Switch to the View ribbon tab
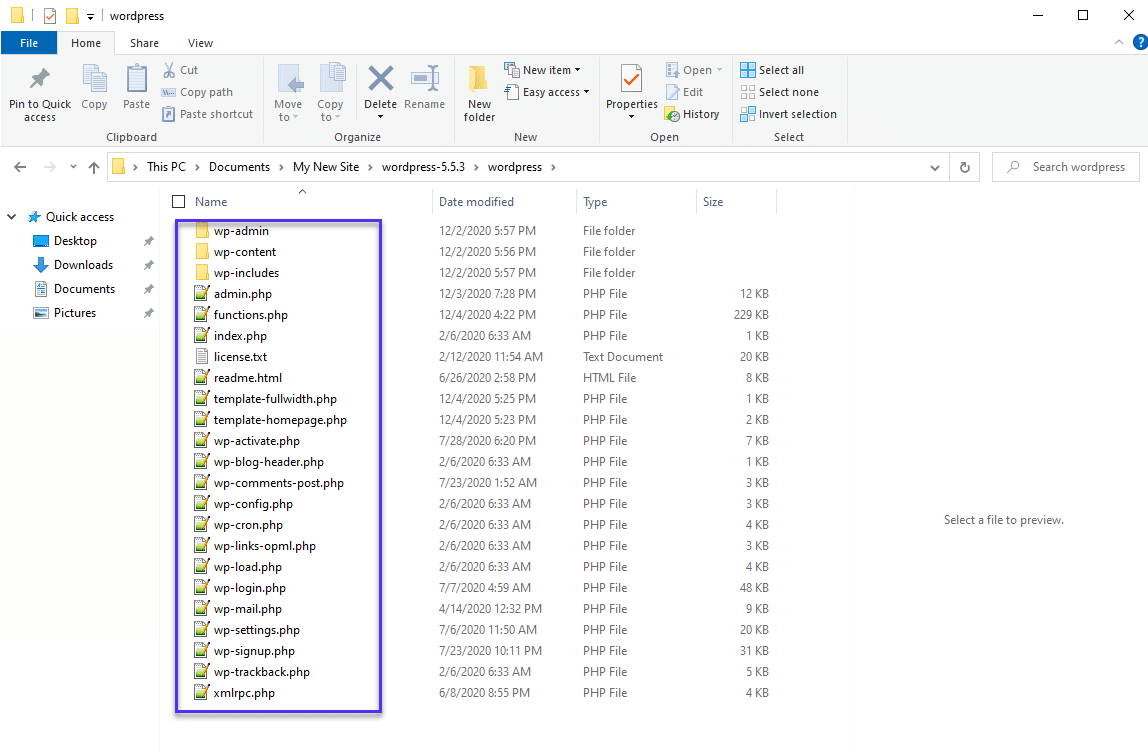 click(200, 43)
